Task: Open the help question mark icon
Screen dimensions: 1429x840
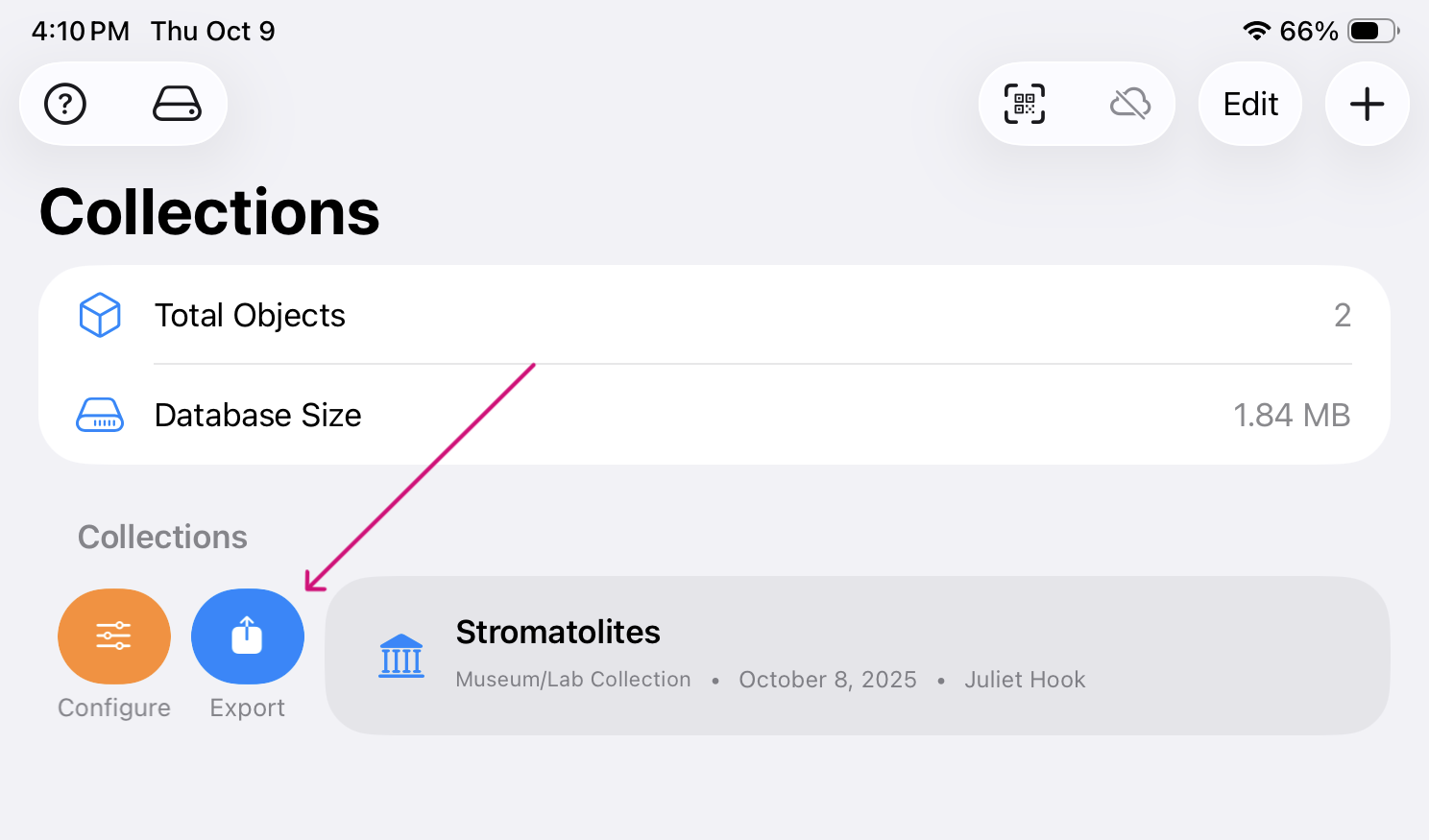Action: (x=65, y=104)
